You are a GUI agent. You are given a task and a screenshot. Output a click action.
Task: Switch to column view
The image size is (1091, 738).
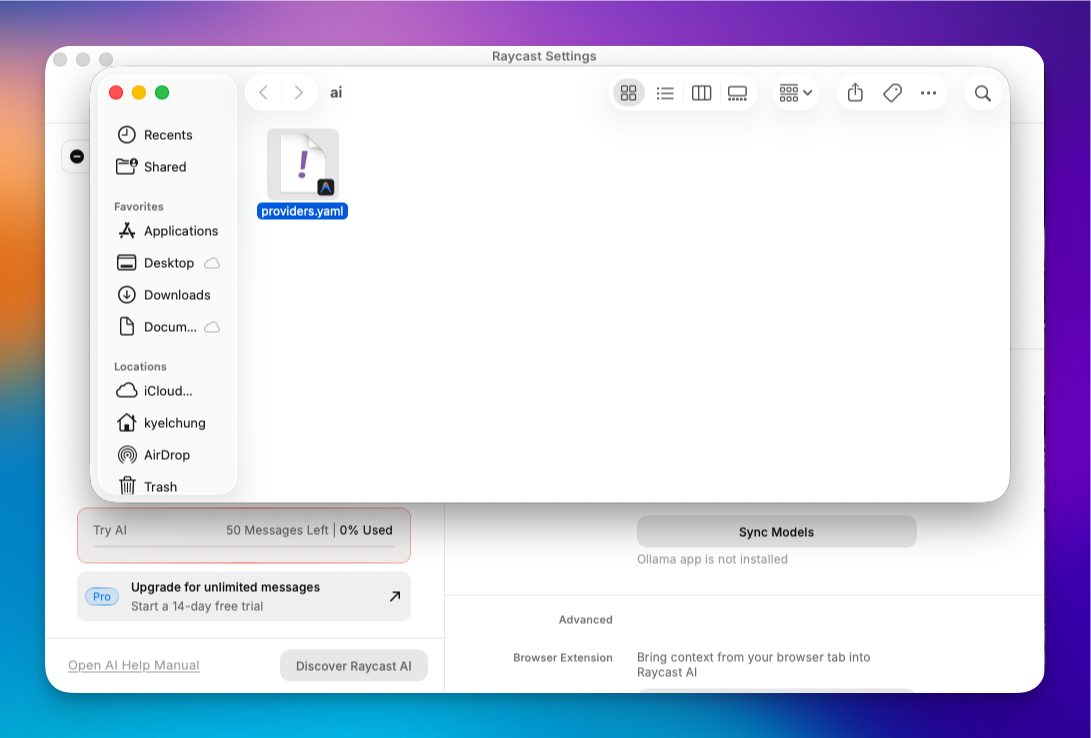point(701,92)
